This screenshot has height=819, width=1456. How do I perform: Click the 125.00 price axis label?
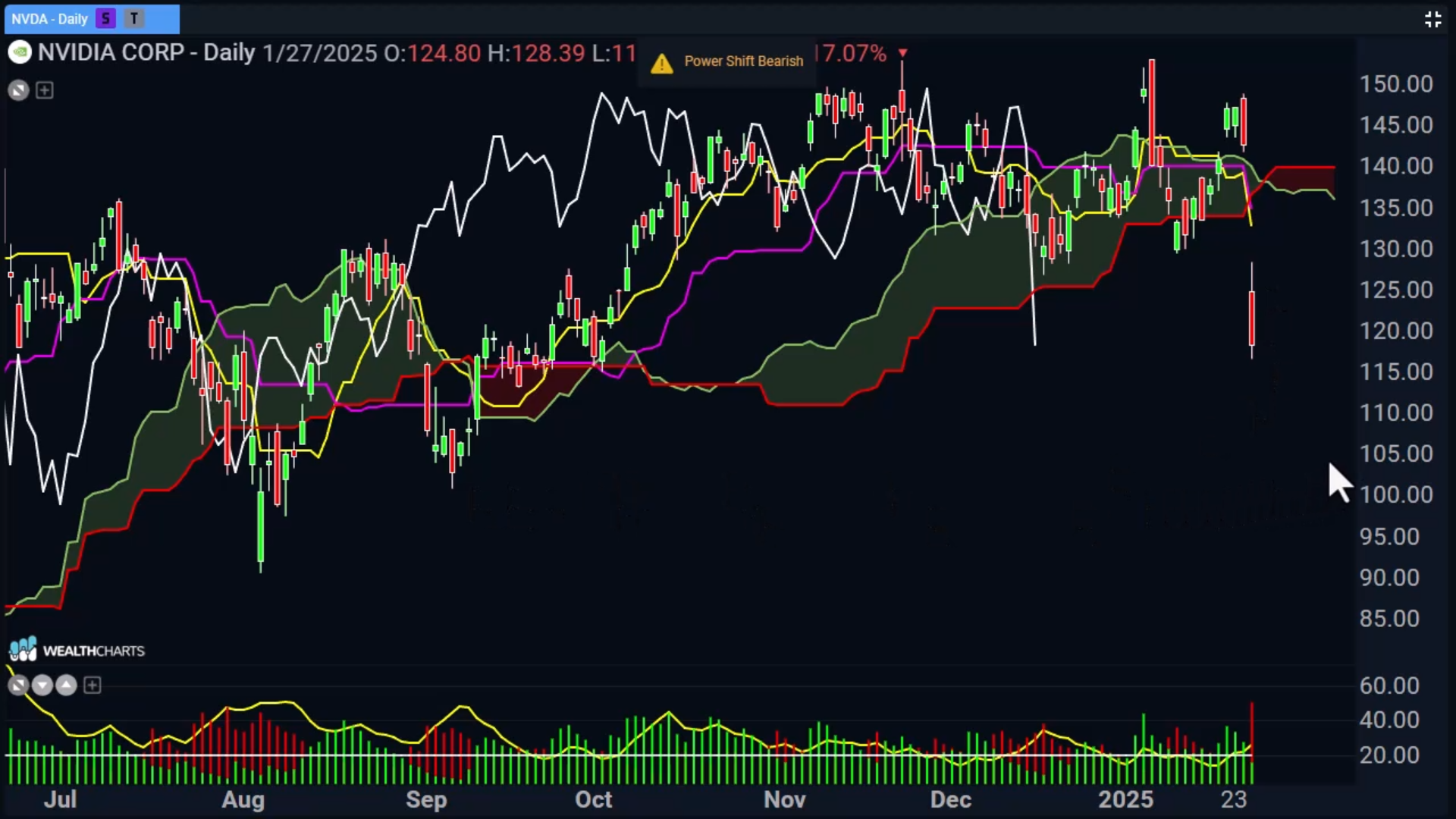point(1396,290)
